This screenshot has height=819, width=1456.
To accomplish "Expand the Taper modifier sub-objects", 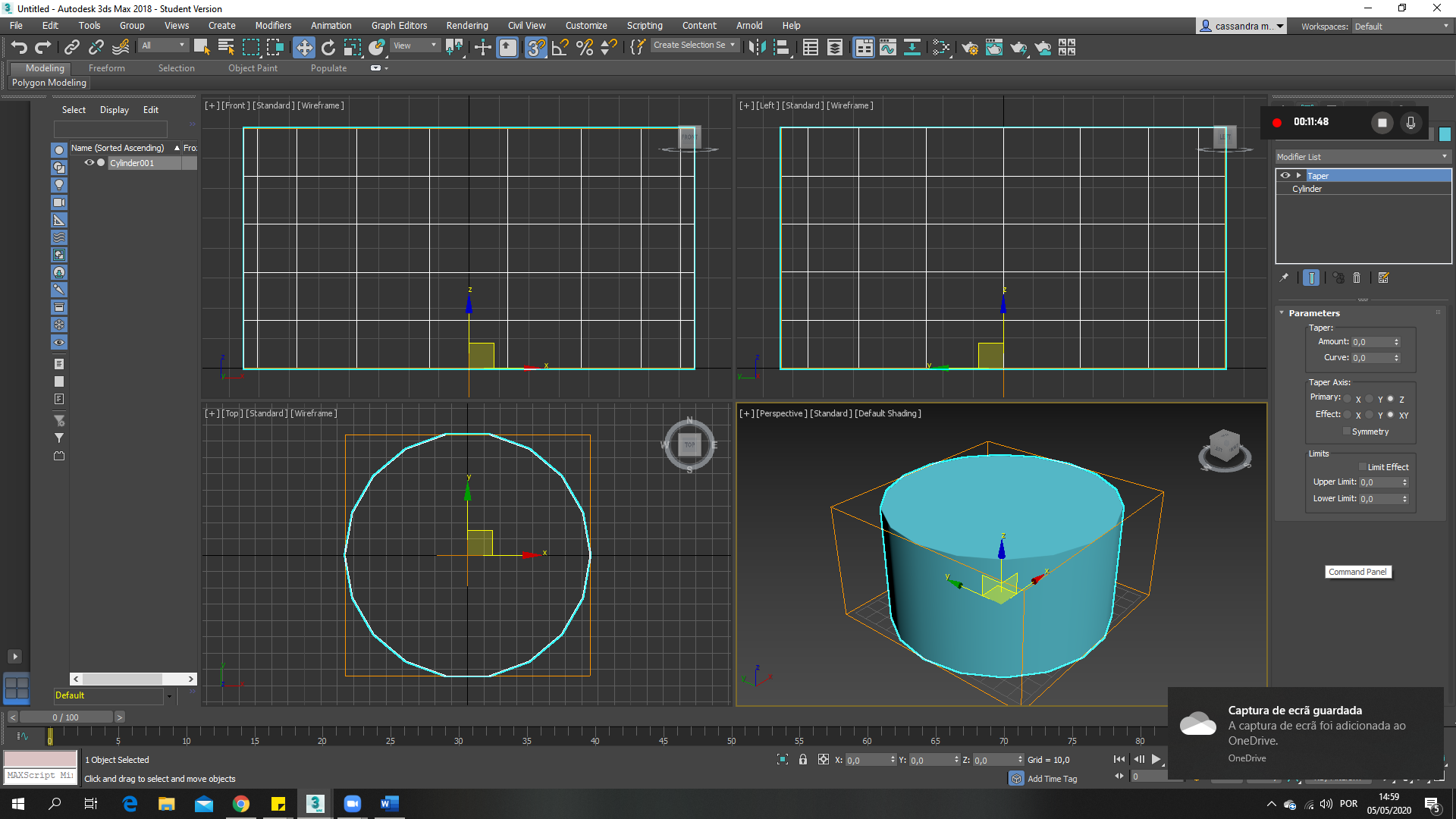I will 1298,175.
